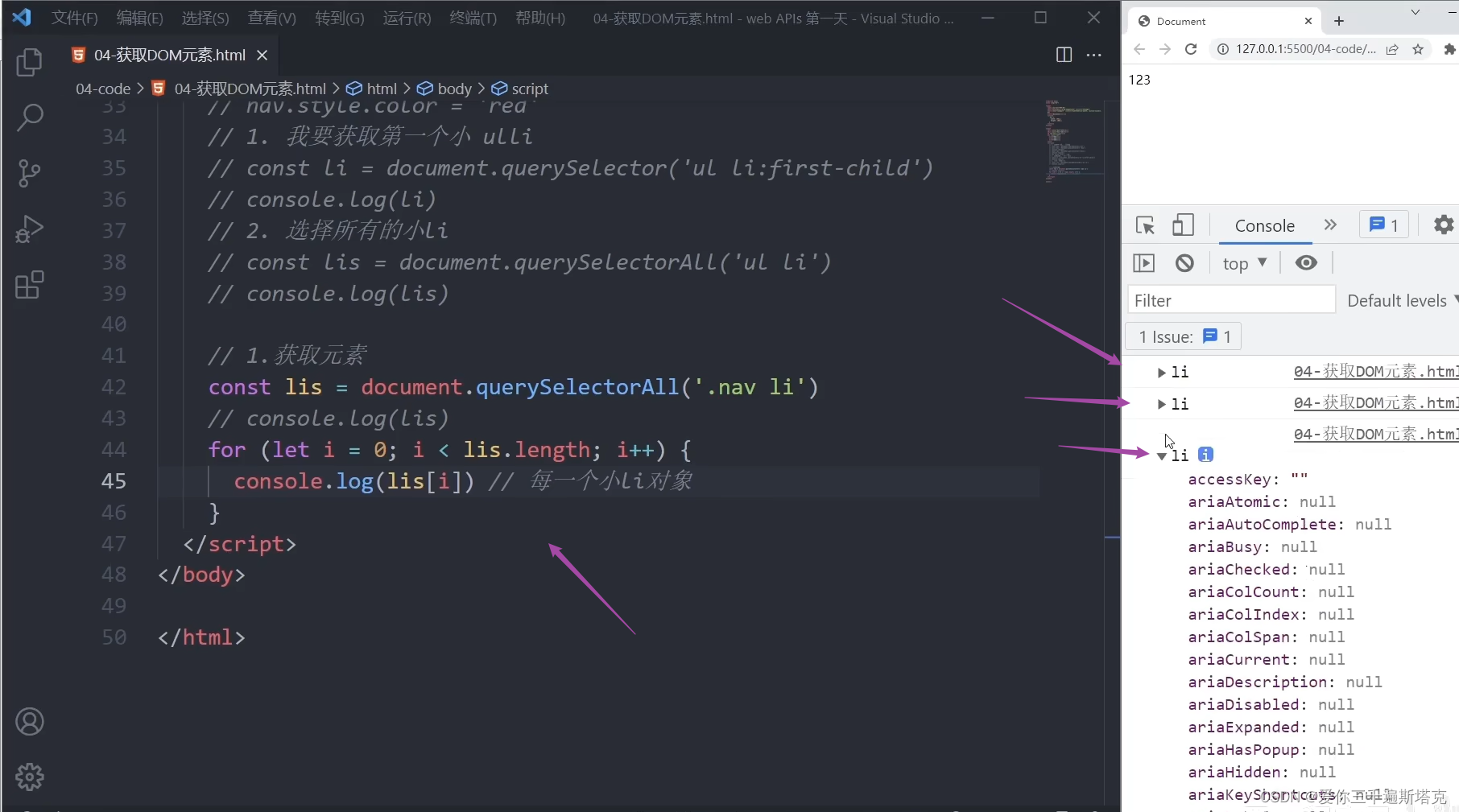
Task: Open the 编辑(E) menu
Action: click(140, 18)
